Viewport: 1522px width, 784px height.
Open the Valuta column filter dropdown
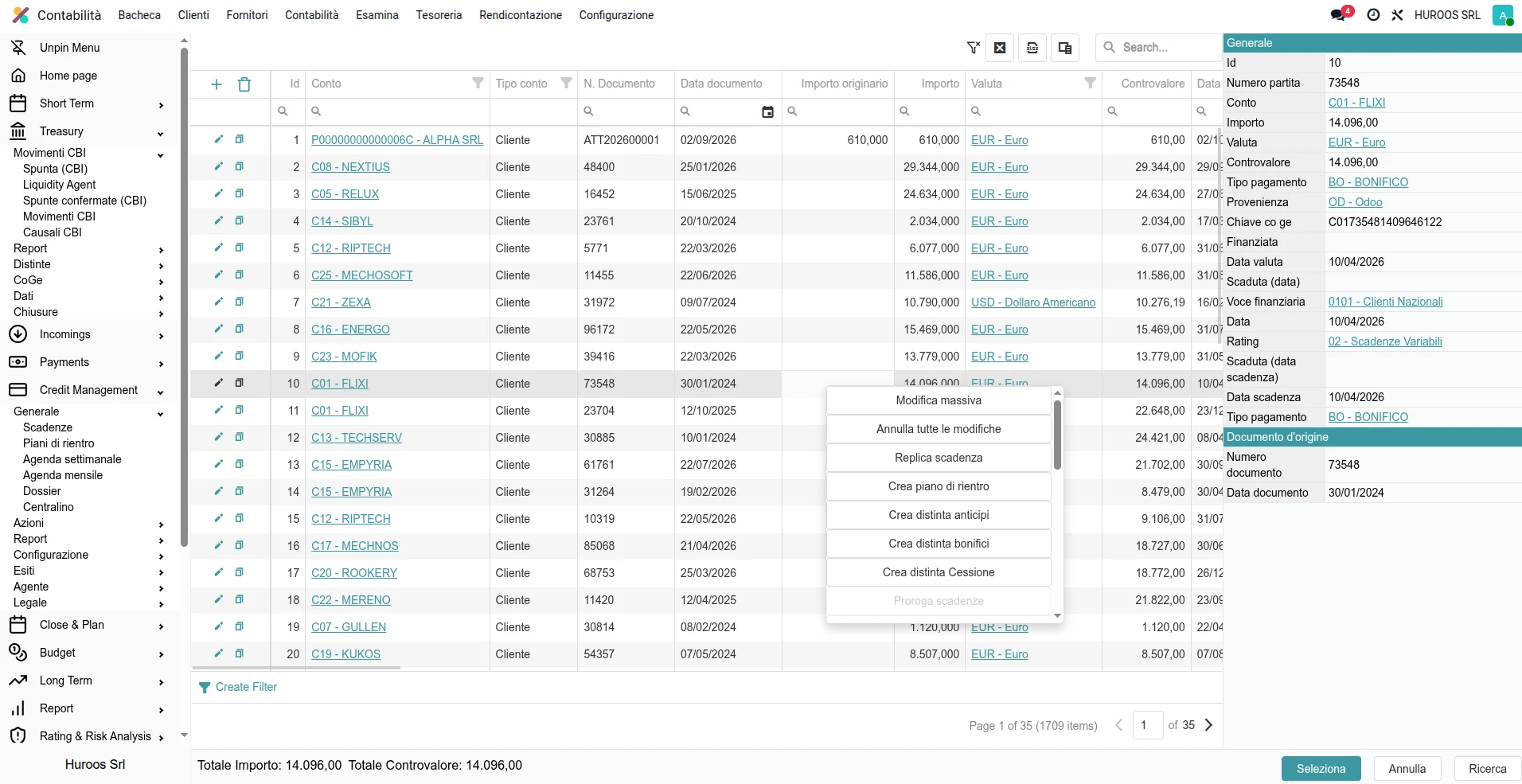tap(1091, 84)
